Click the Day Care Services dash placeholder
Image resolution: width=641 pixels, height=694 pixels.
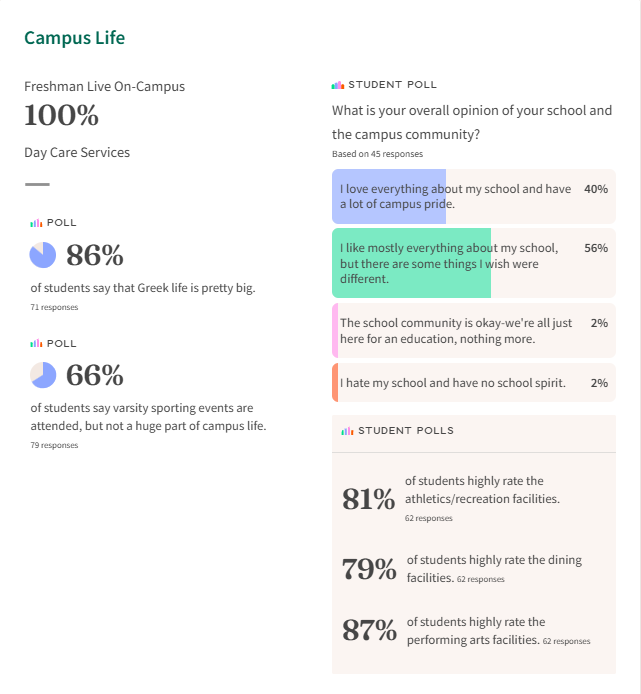pyautogui.click(x=37, y=184)
